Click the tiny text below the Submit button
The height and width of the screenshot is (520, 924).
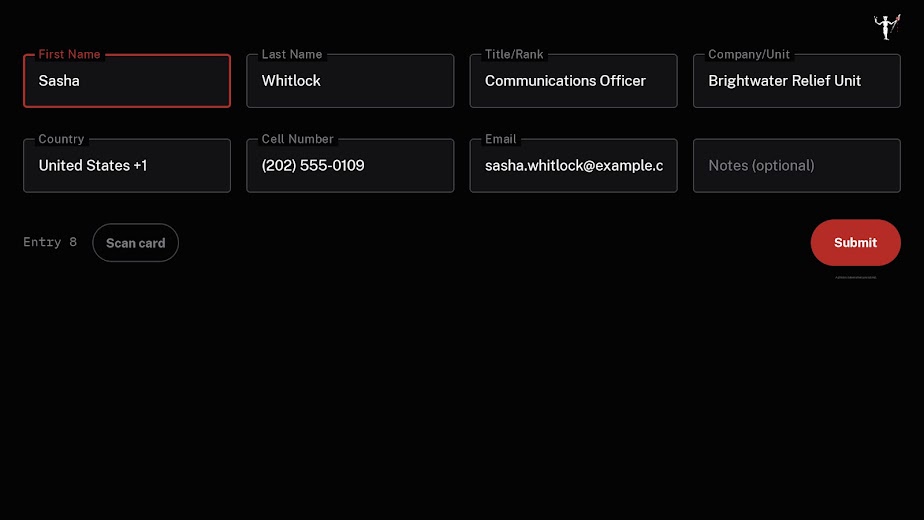click(856, 277)
